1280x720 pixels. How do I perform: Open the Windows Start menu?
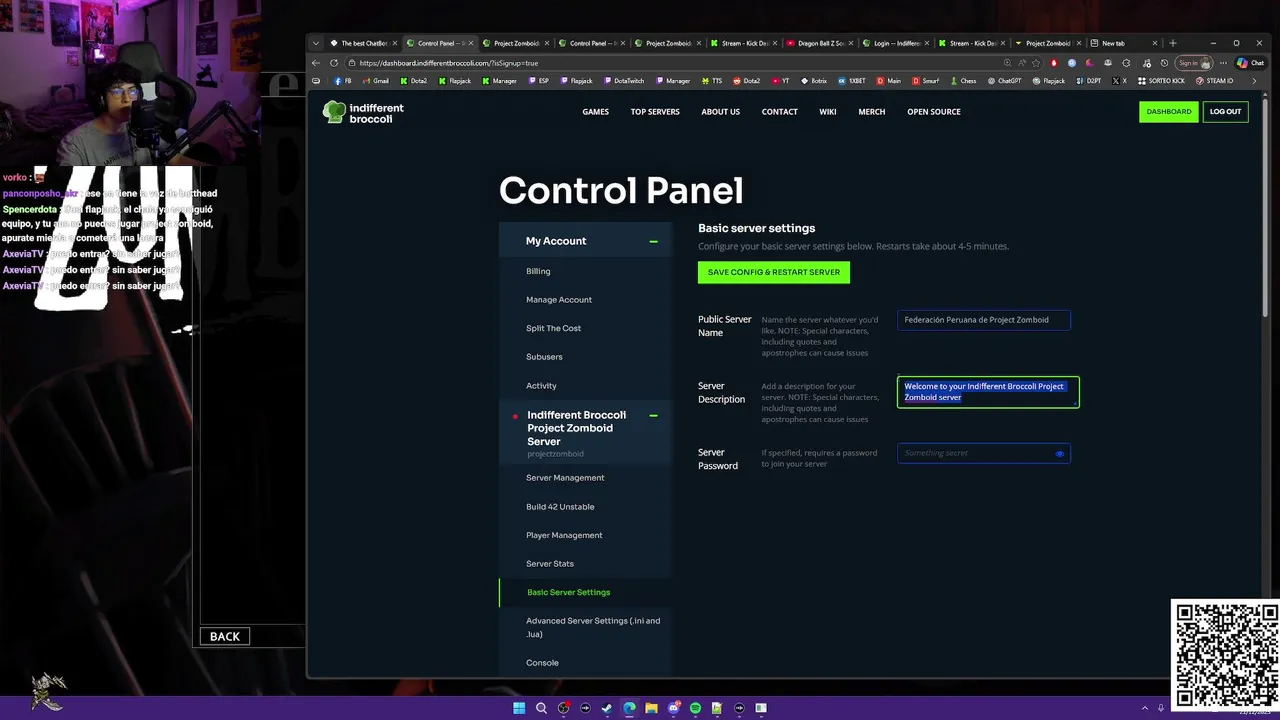point(519,708)
